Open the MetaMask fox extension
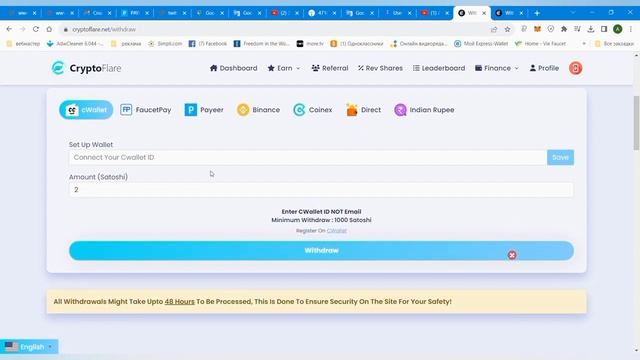 click(537, 29)
